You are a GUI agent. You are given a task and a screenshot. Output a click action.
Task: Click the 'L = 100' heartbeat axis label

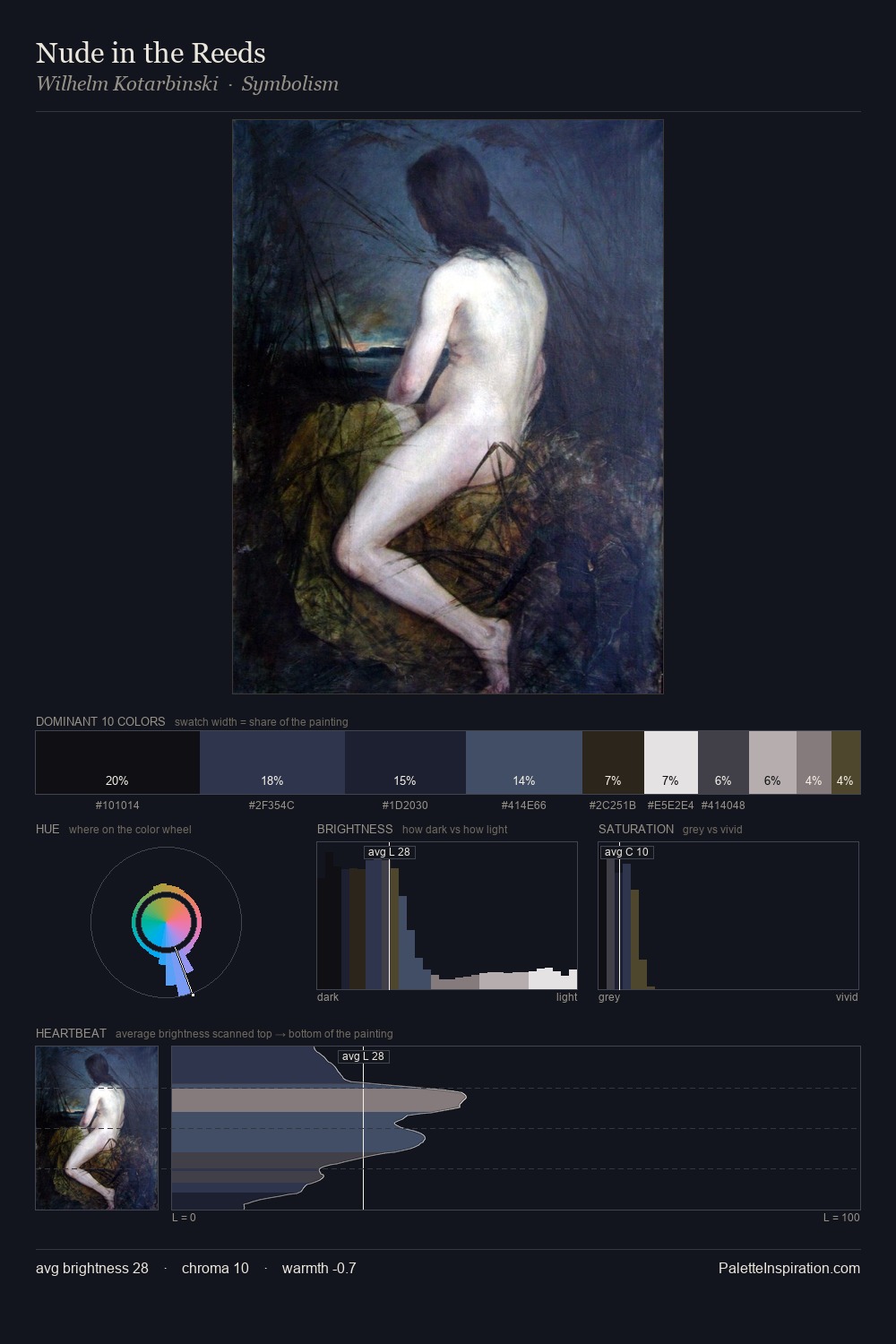(841, 1218)
